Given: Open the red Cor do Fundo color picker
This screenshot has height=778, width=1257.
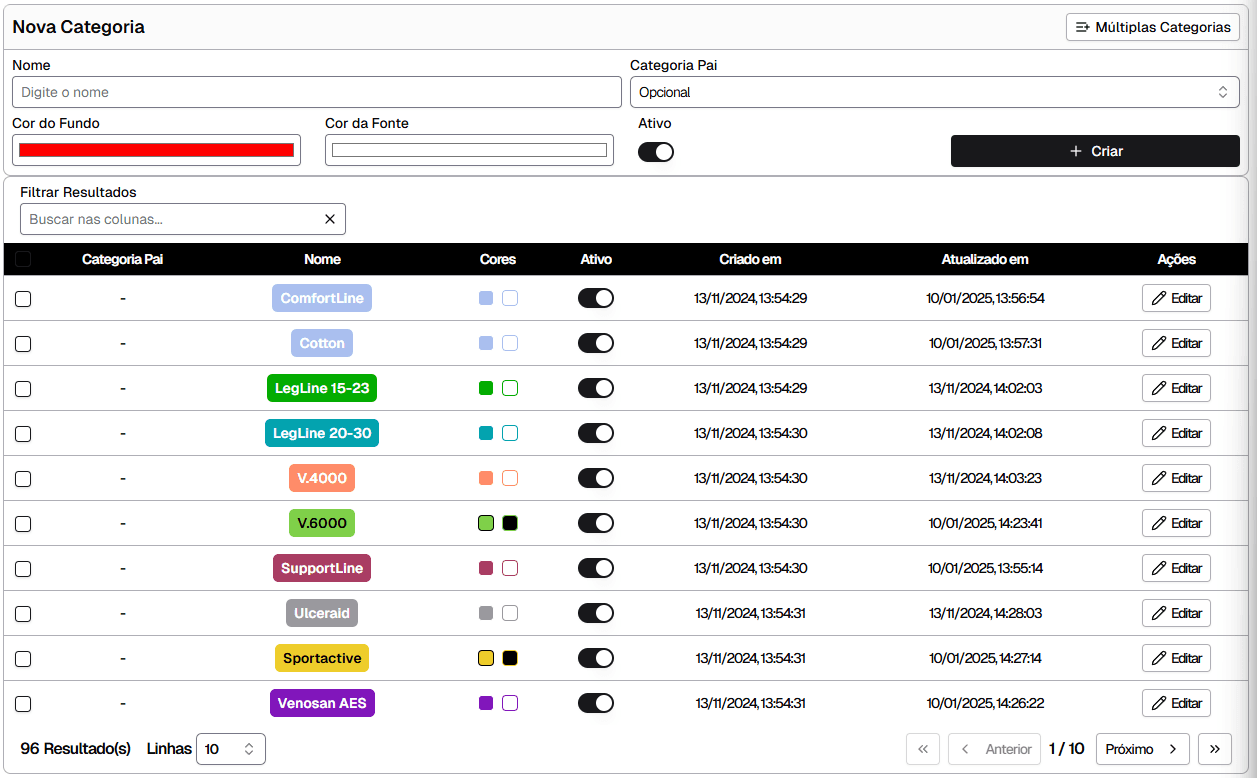Looking at the screenshot, I should point(157,150).
